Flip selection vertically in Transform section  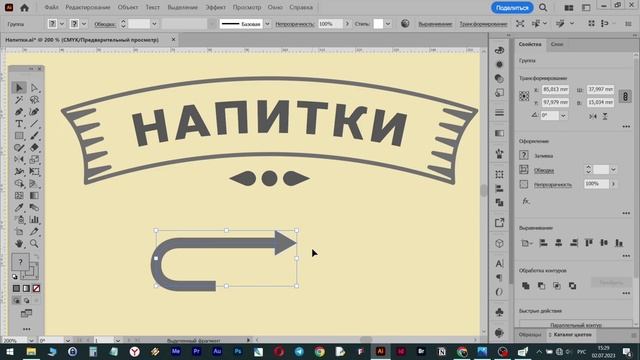click(x=605, y=116)
